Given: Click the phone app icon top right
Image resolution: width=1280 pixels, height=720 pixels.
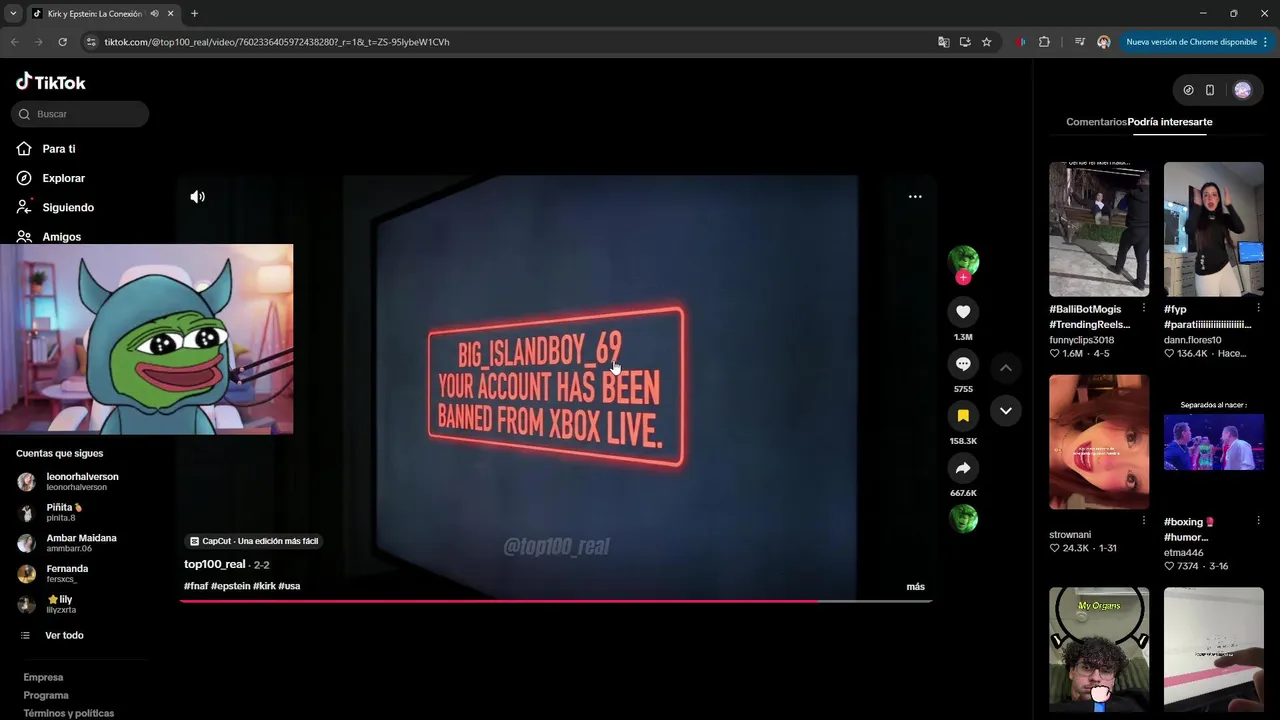Looking at the screenshot, I should point(1210,90).
